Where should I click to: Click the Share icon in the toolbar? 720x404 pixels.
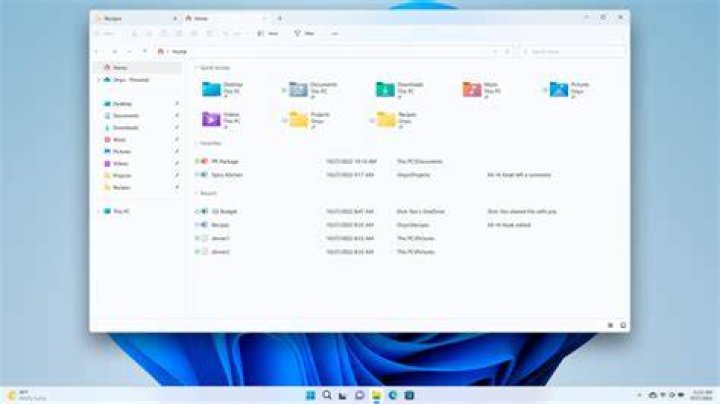(194, 34)
